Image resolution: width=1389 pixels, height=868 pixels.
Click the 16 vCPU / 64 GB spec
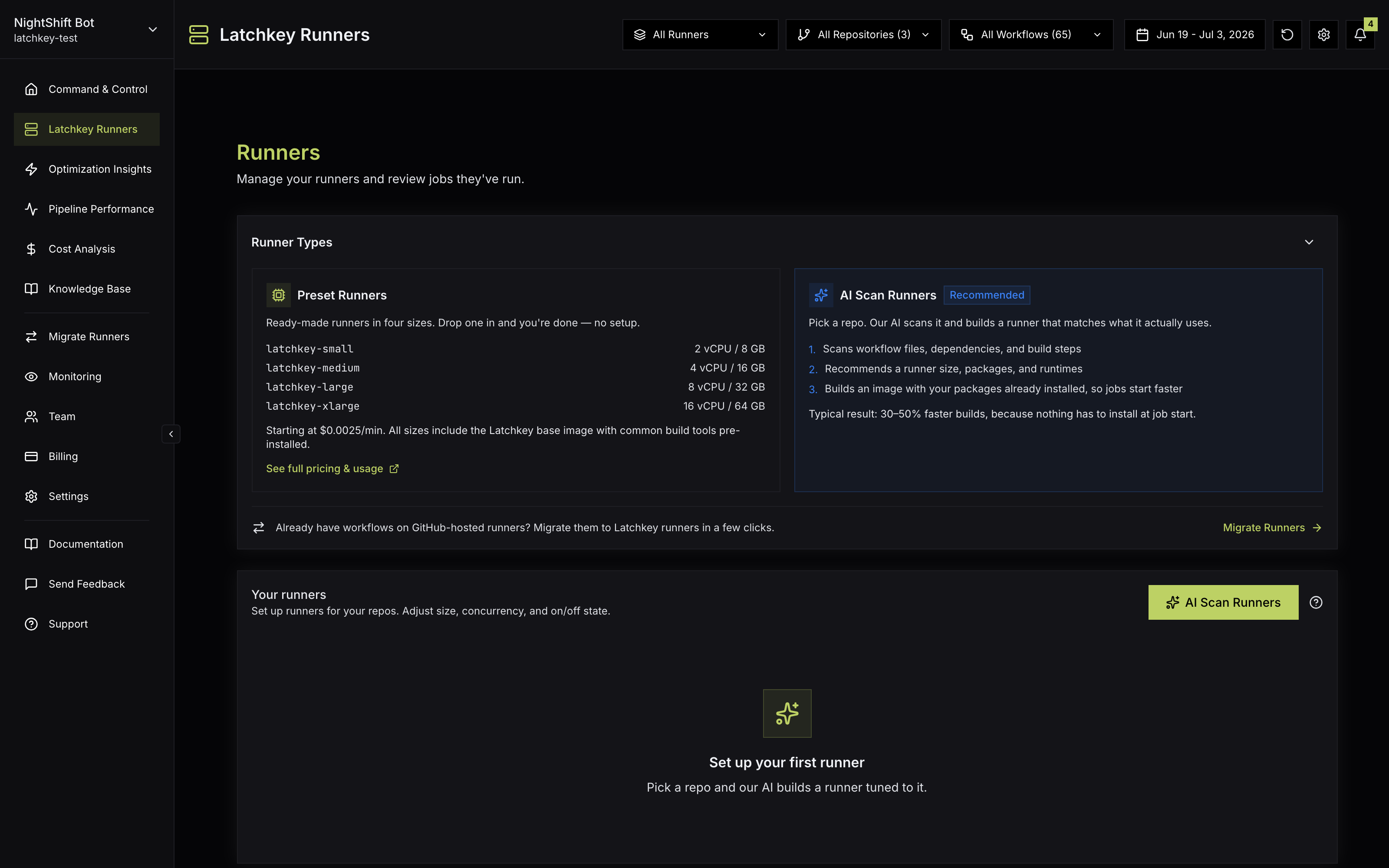724,406
